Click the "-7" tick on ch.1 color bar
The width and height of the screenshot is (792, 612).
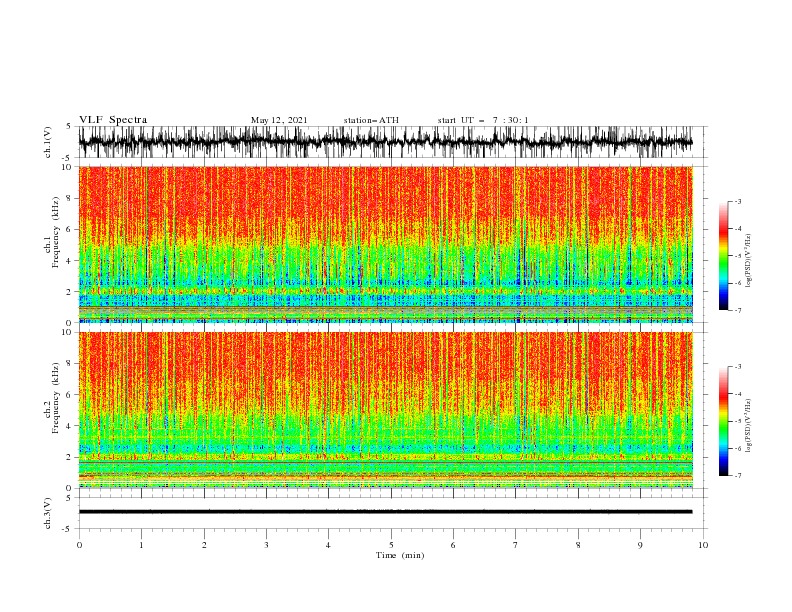pos(737,310)
